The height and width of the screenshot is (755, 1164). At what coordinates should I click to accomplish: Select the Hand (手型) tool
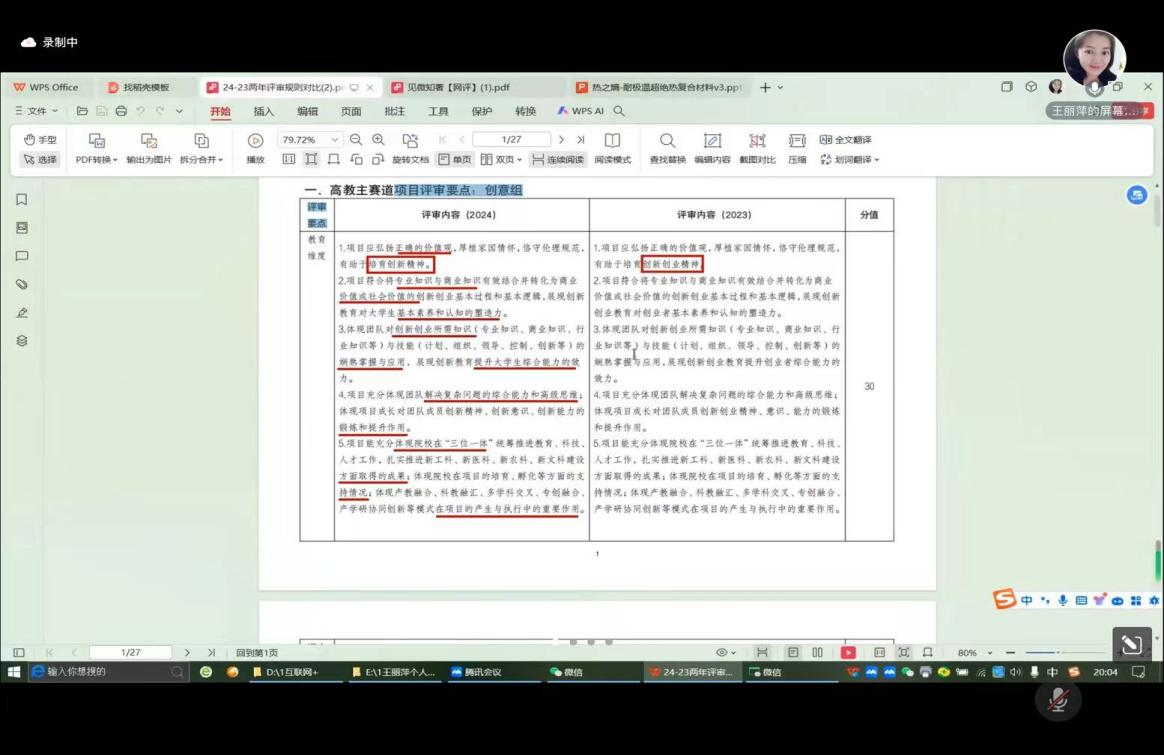[x=40, y=140]
